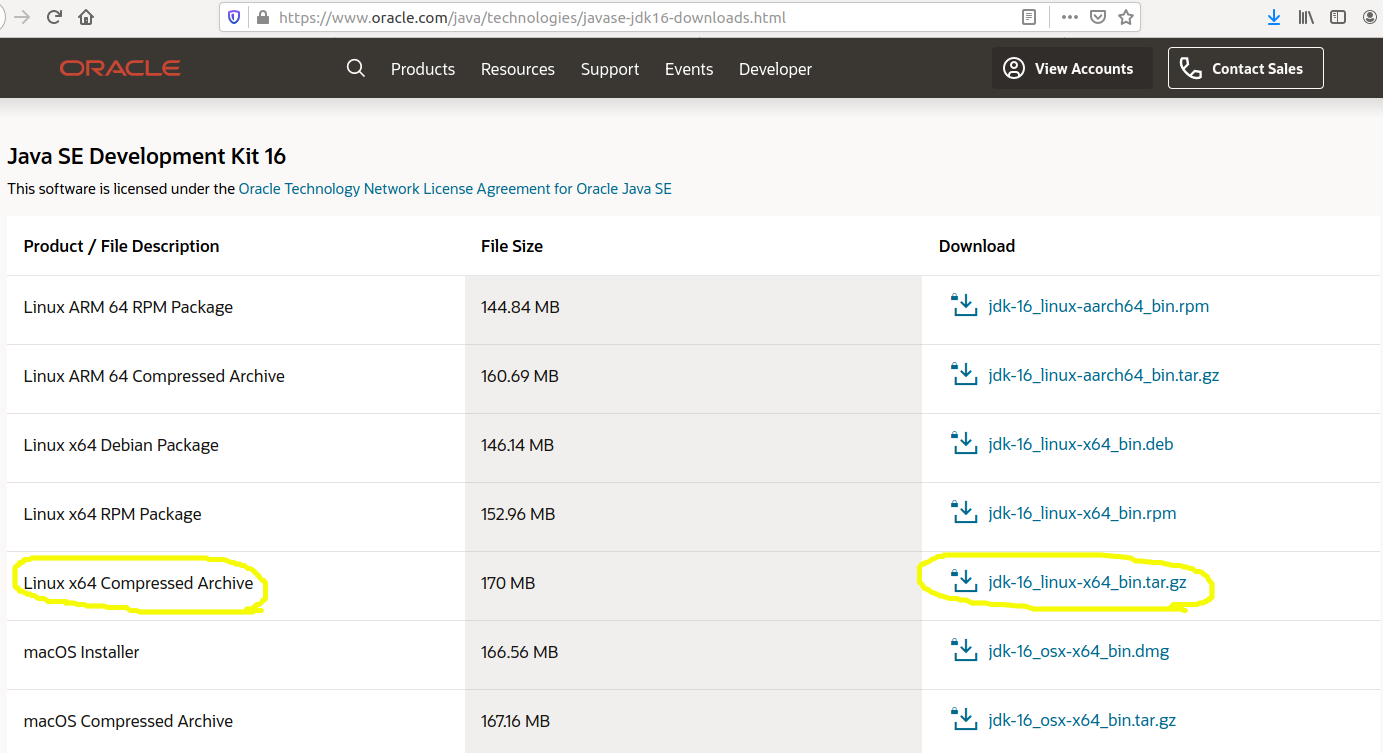Open Firefox account profile icon
Image resolution: width=1383 pixels, height=753 pixels.
point(1370,17)
